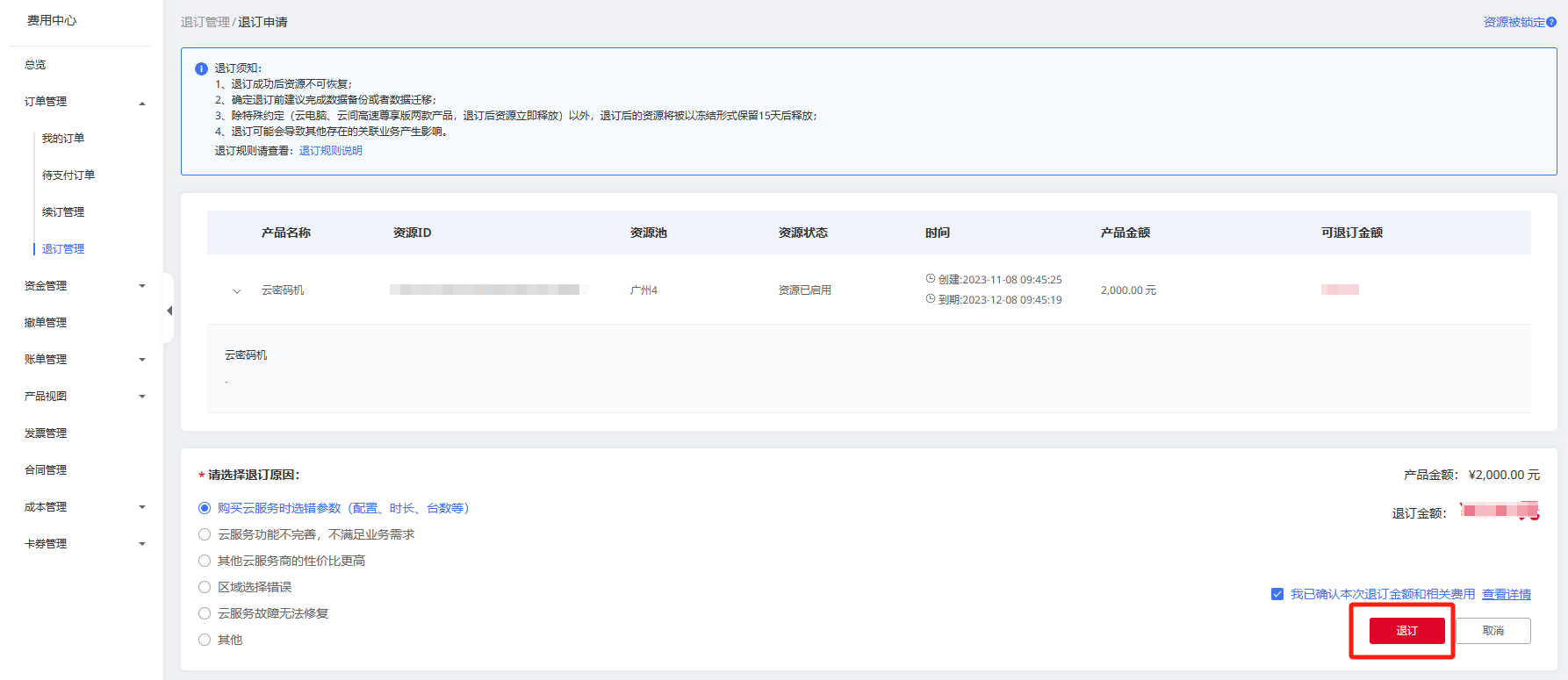Collapse the 云密码机 row details chevron
This screenshot has height=680, width=1568.
click(x=237, y=290)
